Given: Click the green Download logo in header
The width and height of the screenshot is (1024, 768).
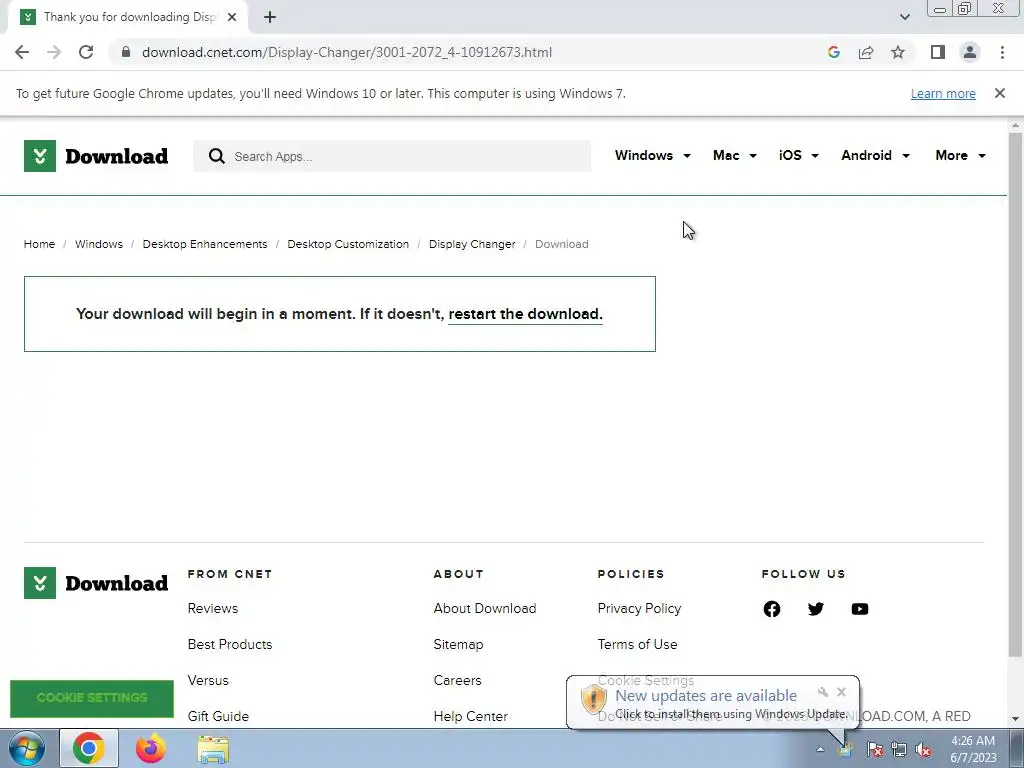Looking at the screenshot, I should [96, 156].
